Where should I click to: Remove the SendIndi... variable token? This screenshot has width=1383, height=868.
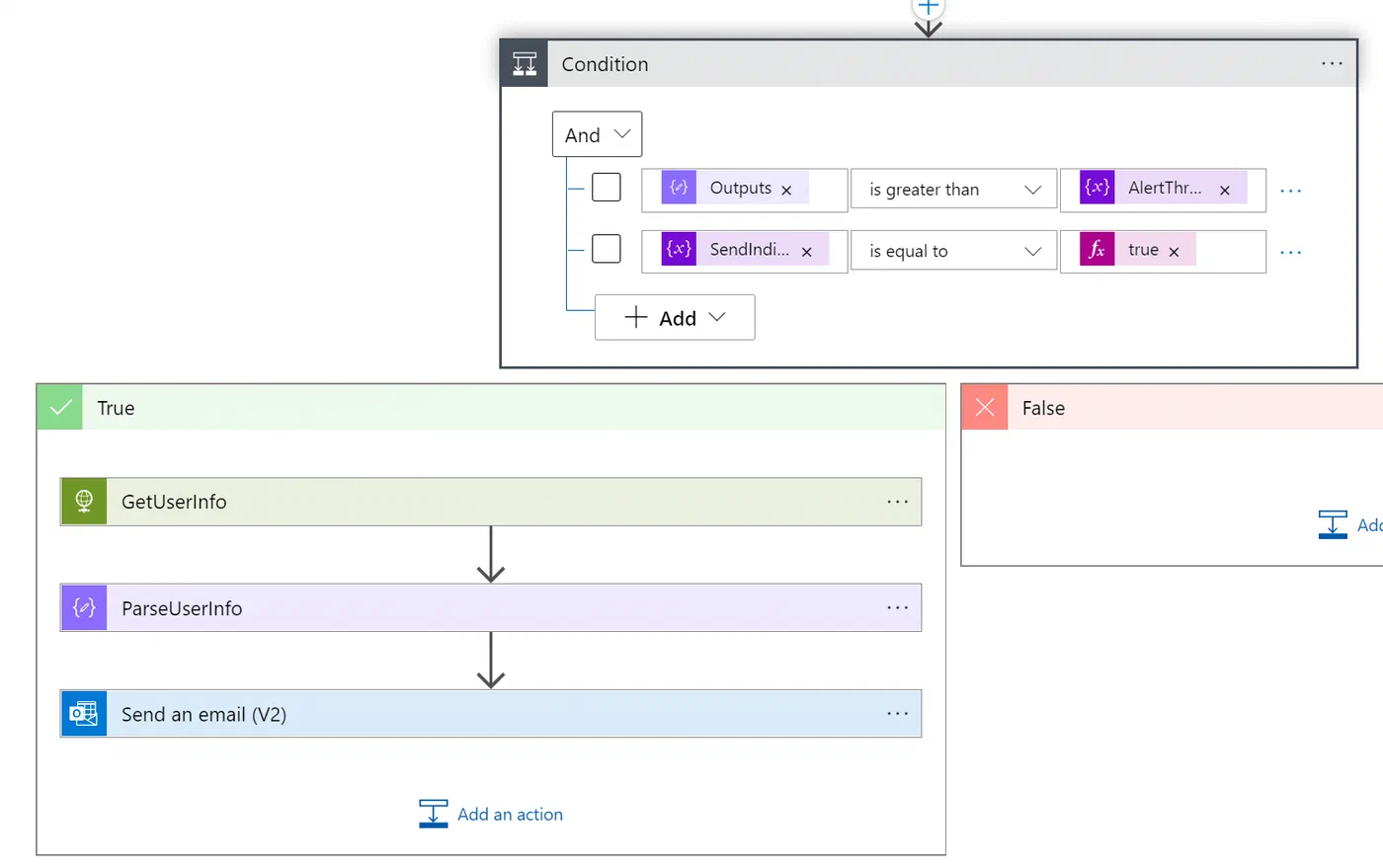point(807,252)
